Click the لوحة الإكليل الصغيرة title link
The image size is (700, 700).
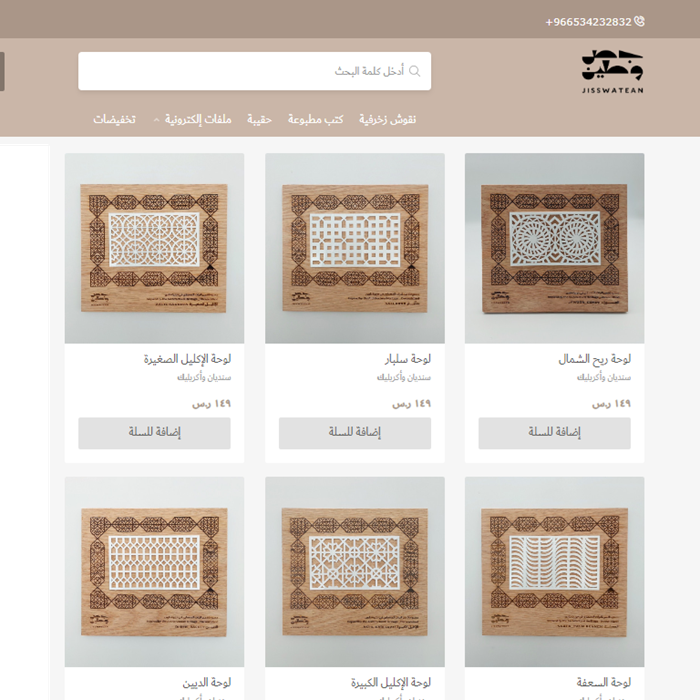pyautogui.click(x=187, y=359)
